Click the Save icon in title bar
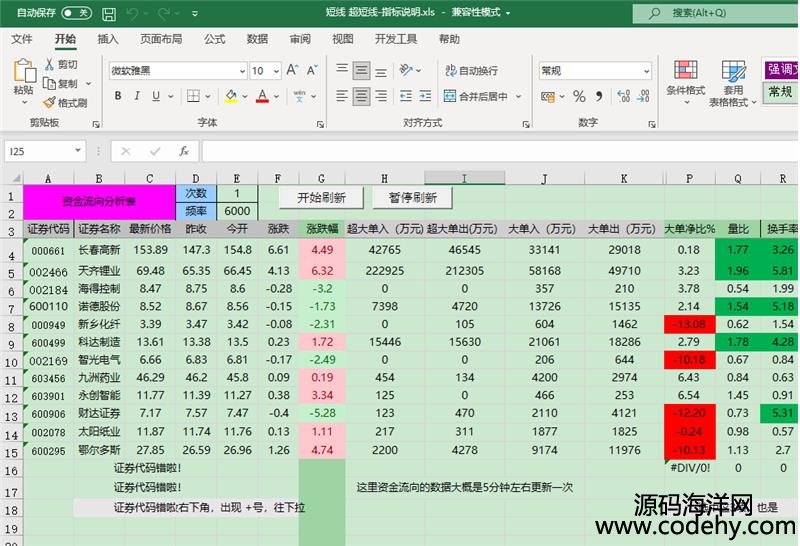The width and height of the screenshot is (800, 546). click(x=107, y=13)
